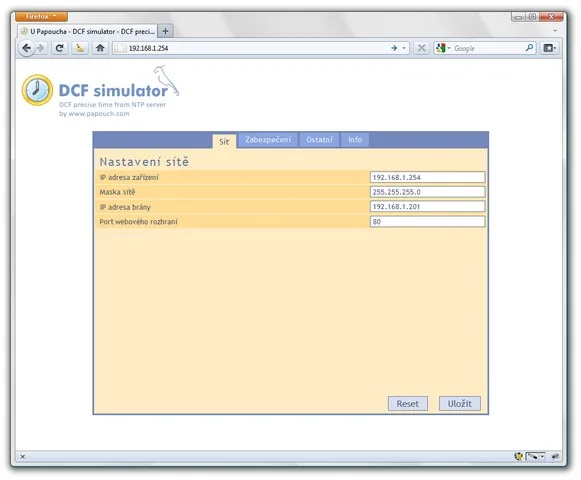
Task: Open a new tab with plus icon
Action: coord(165,31)
